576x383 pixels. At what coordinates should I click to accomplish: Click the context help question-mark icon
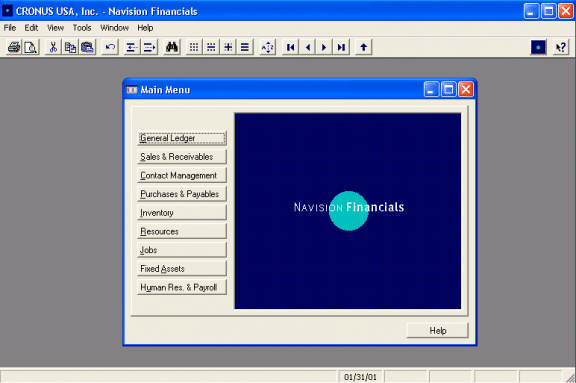(561, 47)
